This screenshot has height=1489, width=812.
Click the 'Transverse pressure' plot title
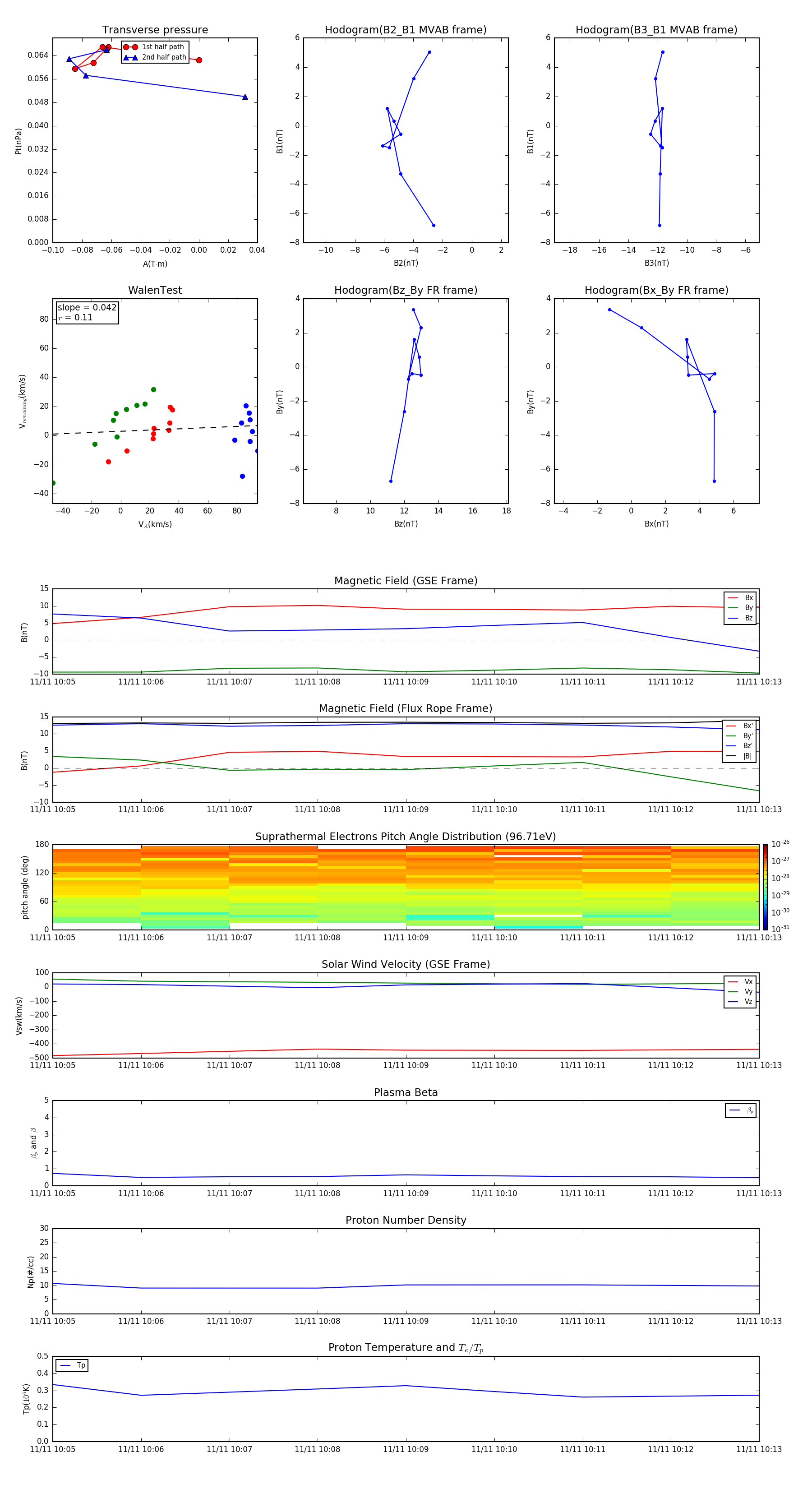coord(155,30)
